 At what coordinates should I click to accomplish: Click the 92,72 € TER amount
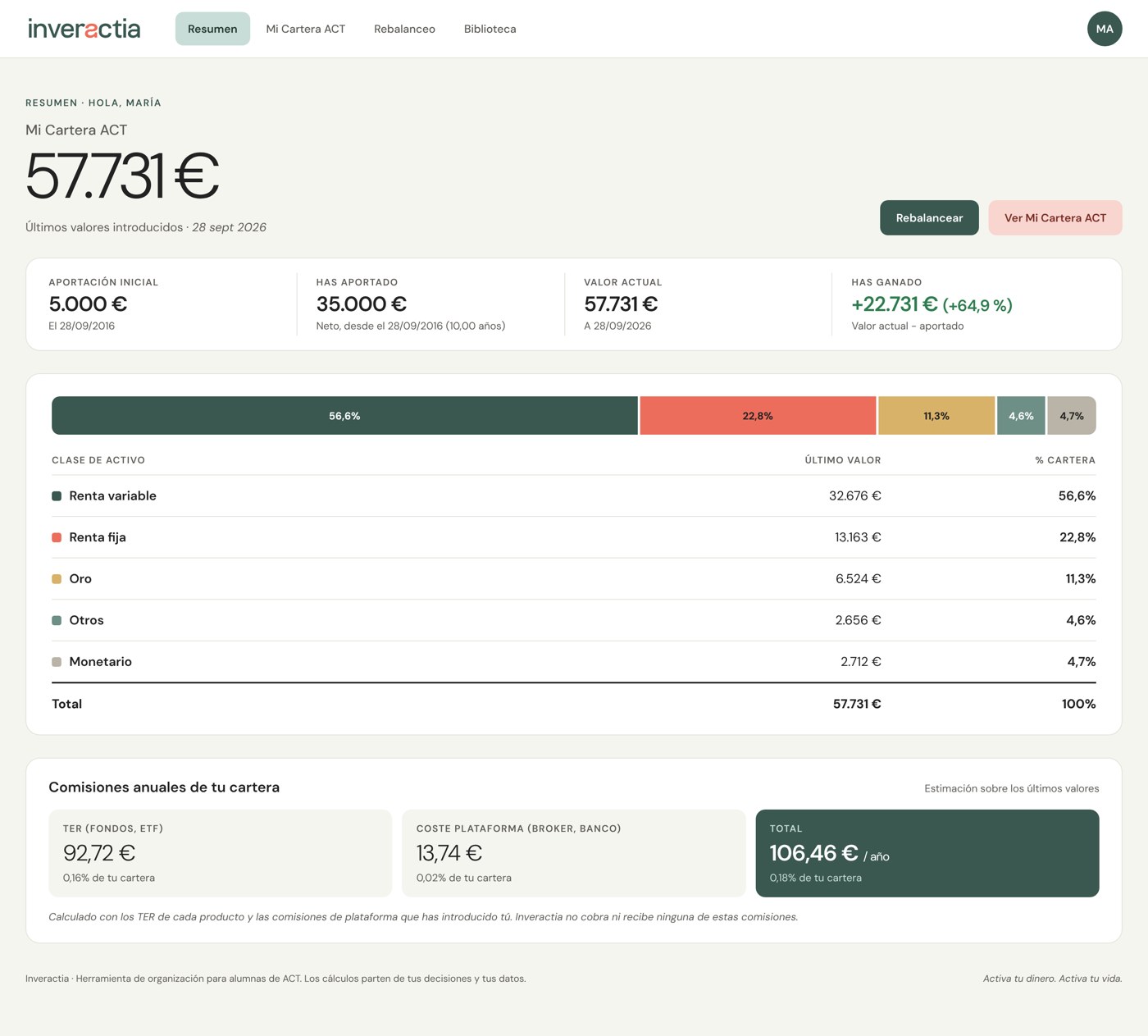(x=99, y=853)
